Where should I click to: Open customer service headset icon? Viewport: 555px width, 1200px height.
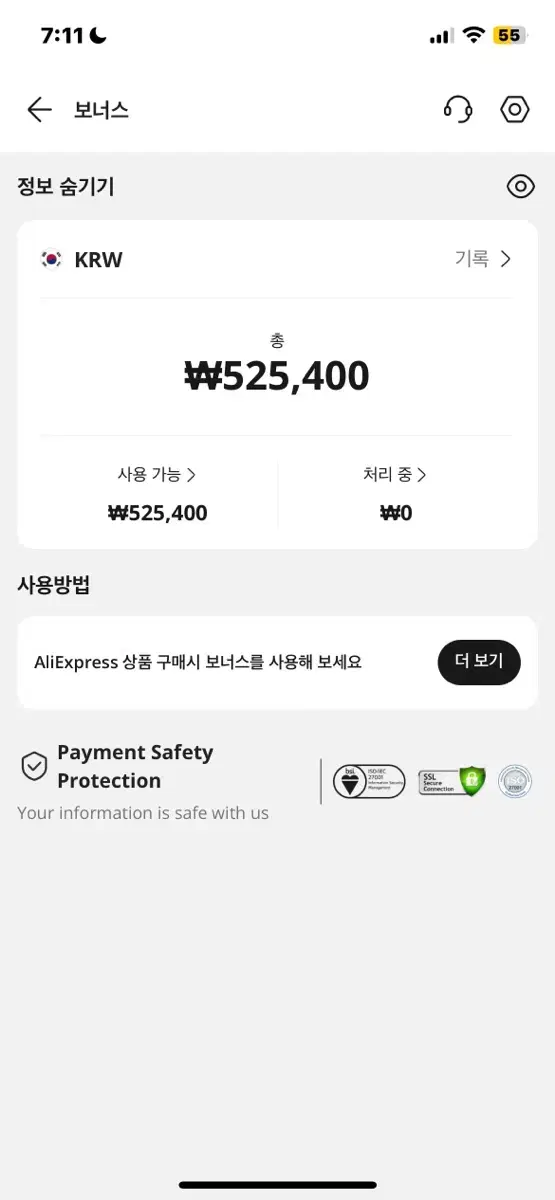click(458, 109)
